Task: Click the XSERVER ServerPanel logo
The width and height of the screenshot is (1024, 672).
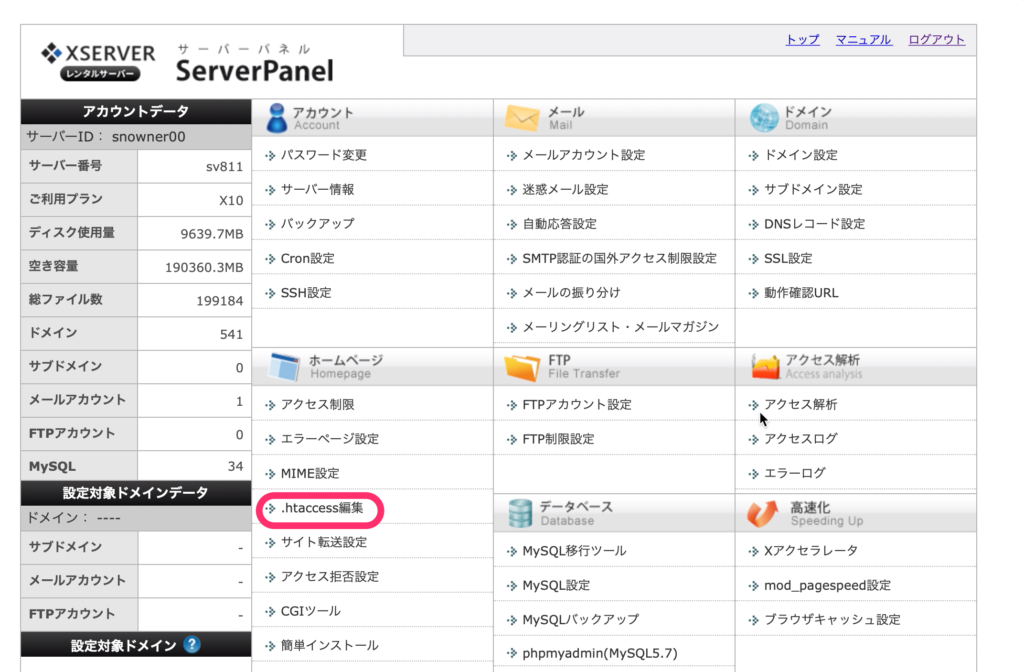Action: click(x=187, y=62)
